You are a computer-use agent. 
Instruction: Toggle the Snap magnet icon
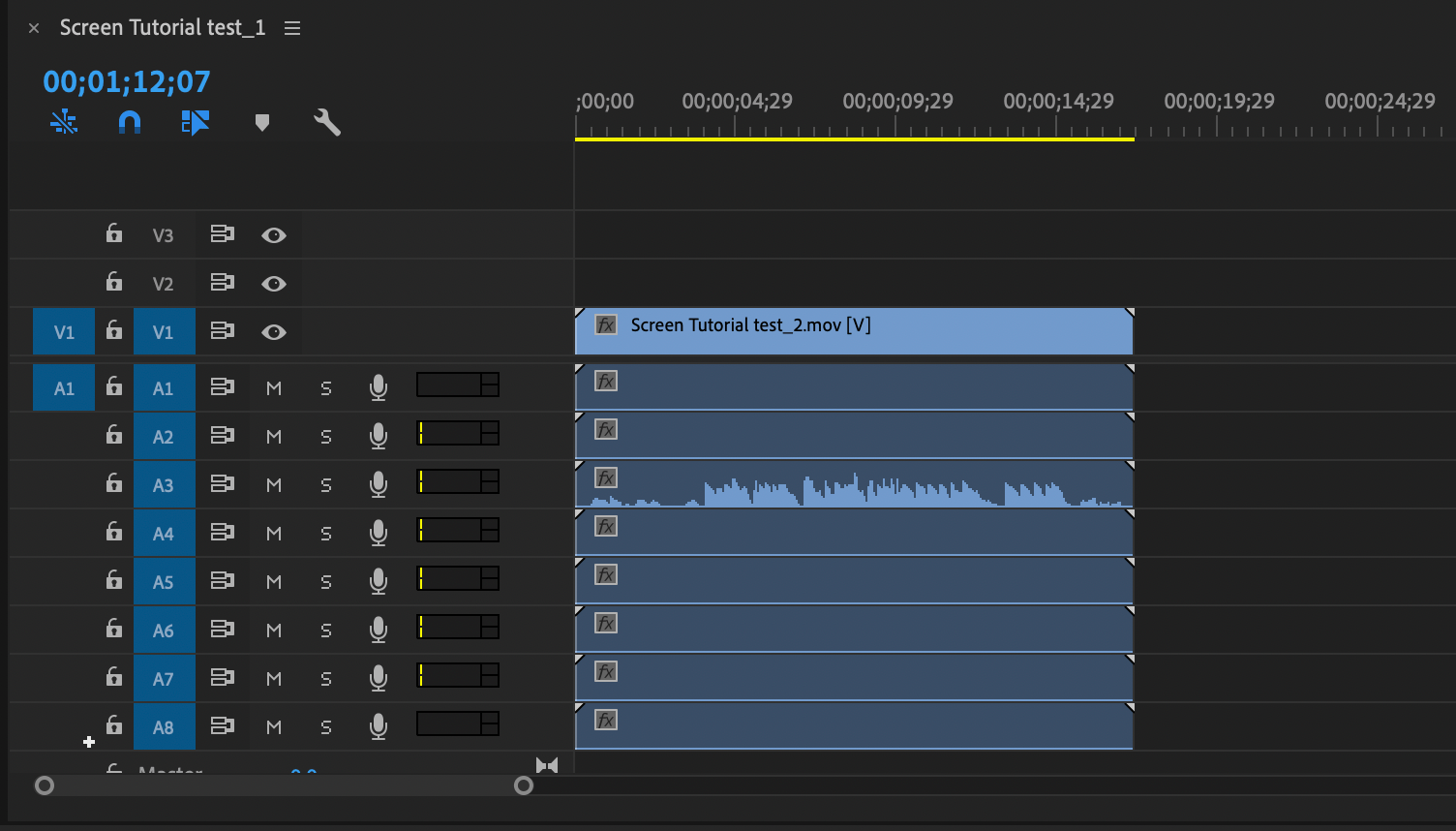coord(130,122)
